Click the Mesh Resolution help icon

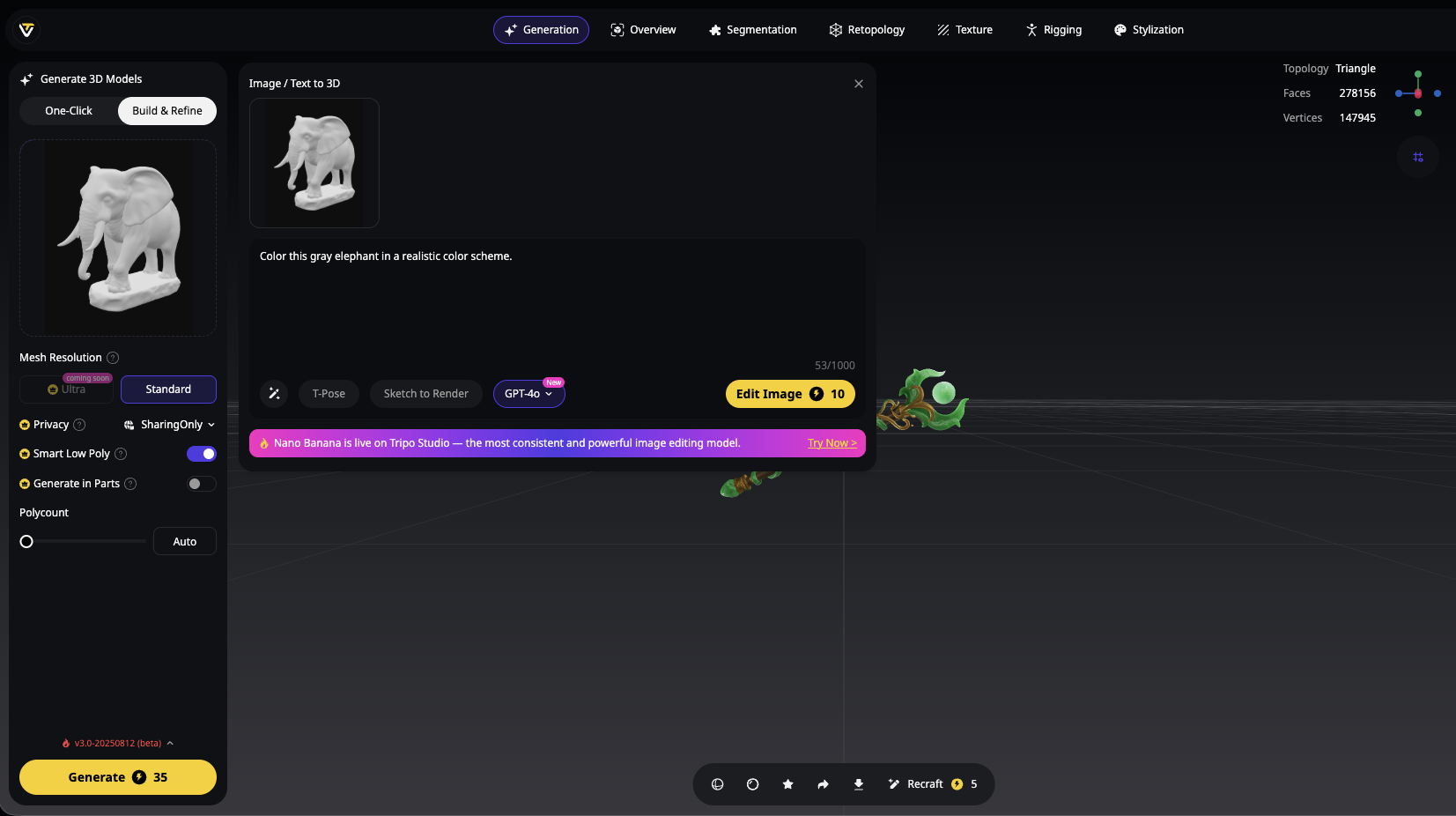tap(113, 358)
